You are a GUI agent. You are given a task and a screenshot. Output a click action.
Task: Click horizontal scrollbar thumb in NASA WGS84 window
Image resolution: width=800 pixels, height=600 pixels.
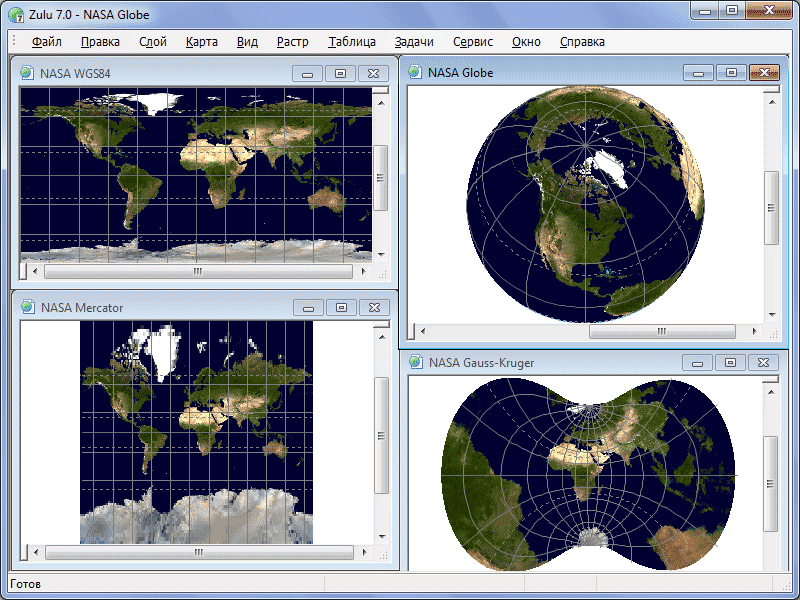[x=197, y=271]
